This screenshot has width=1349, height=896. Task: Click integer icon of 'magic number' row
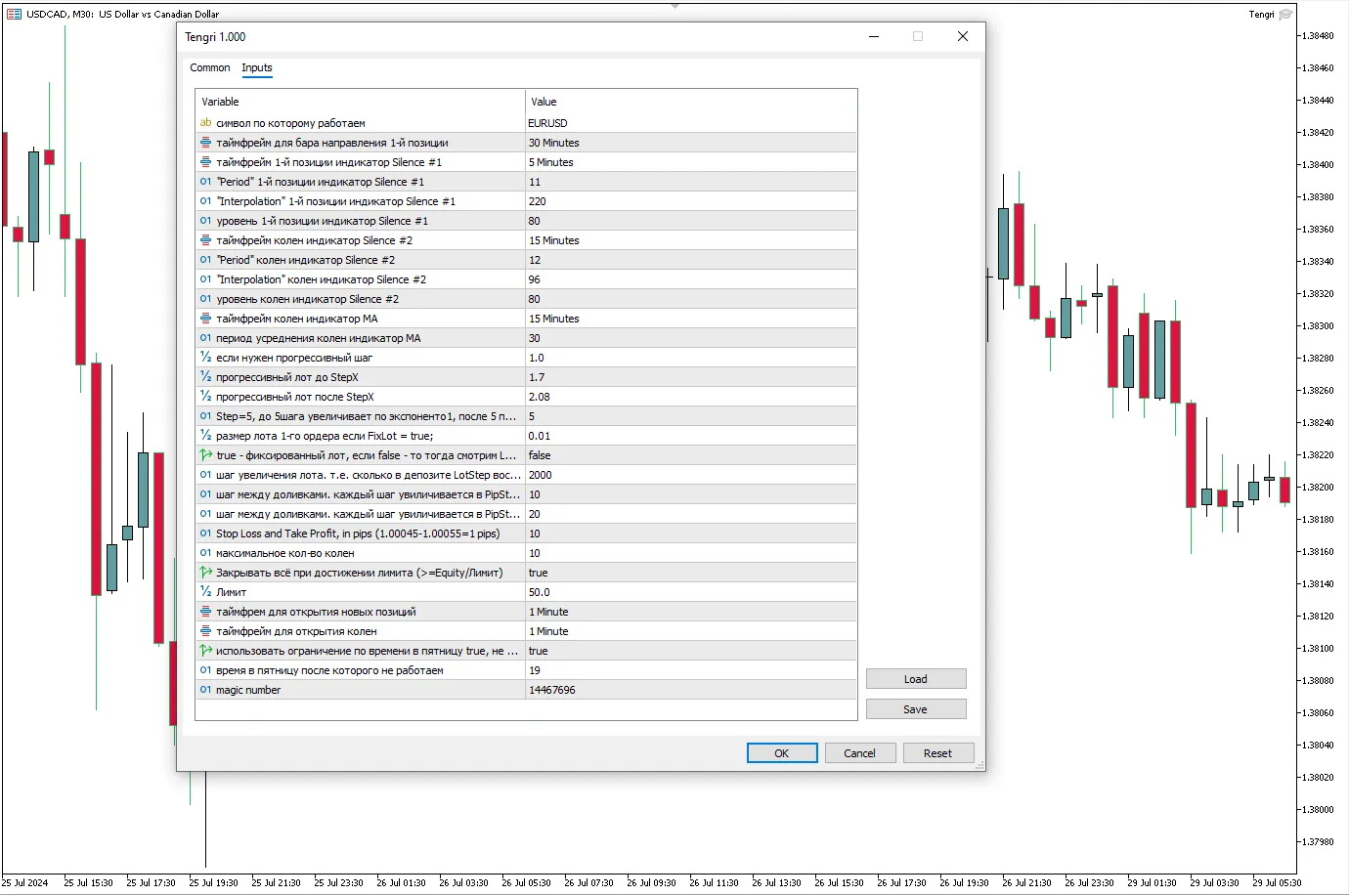click(205, 690)
